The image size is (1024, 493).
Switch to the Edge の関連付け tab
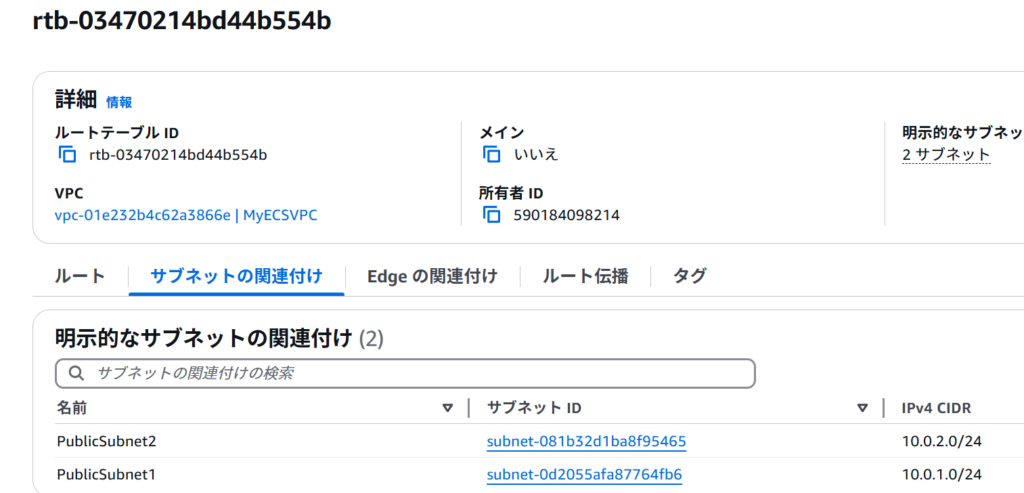[432, 276]
